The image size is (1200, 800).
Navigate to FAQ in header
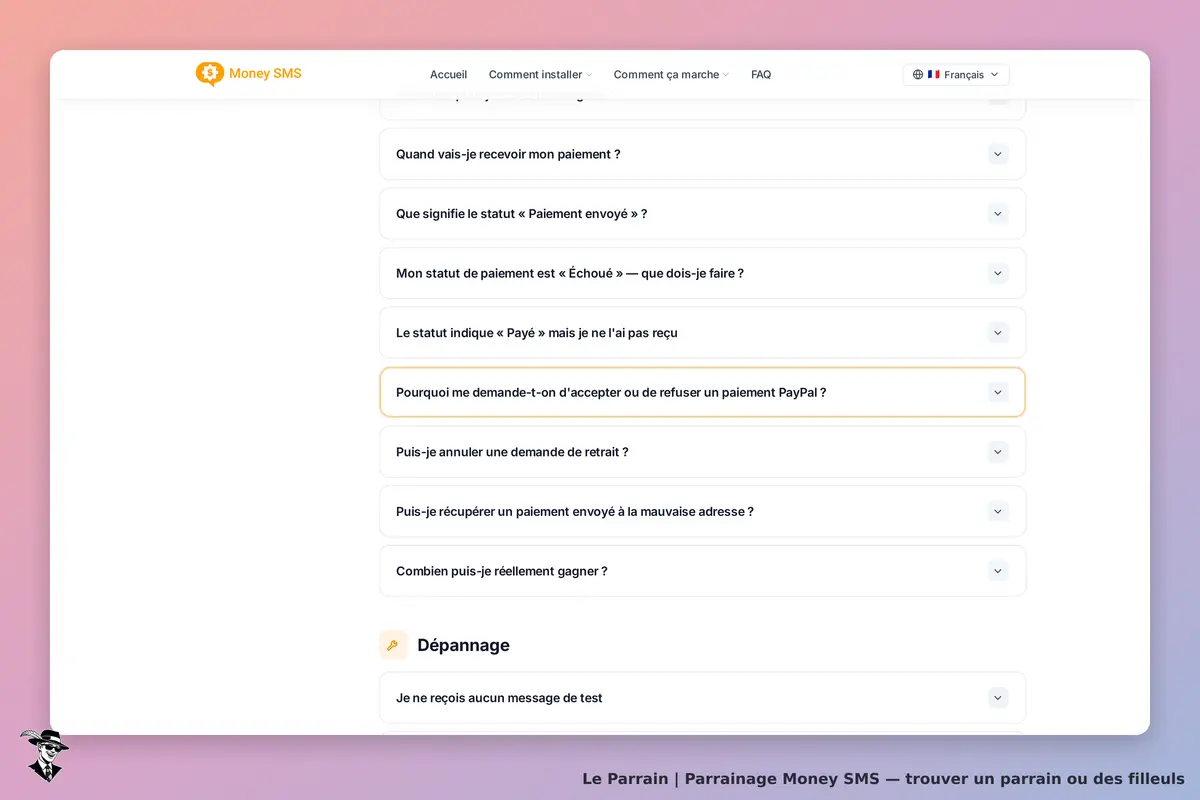click(x=761, y=75)
